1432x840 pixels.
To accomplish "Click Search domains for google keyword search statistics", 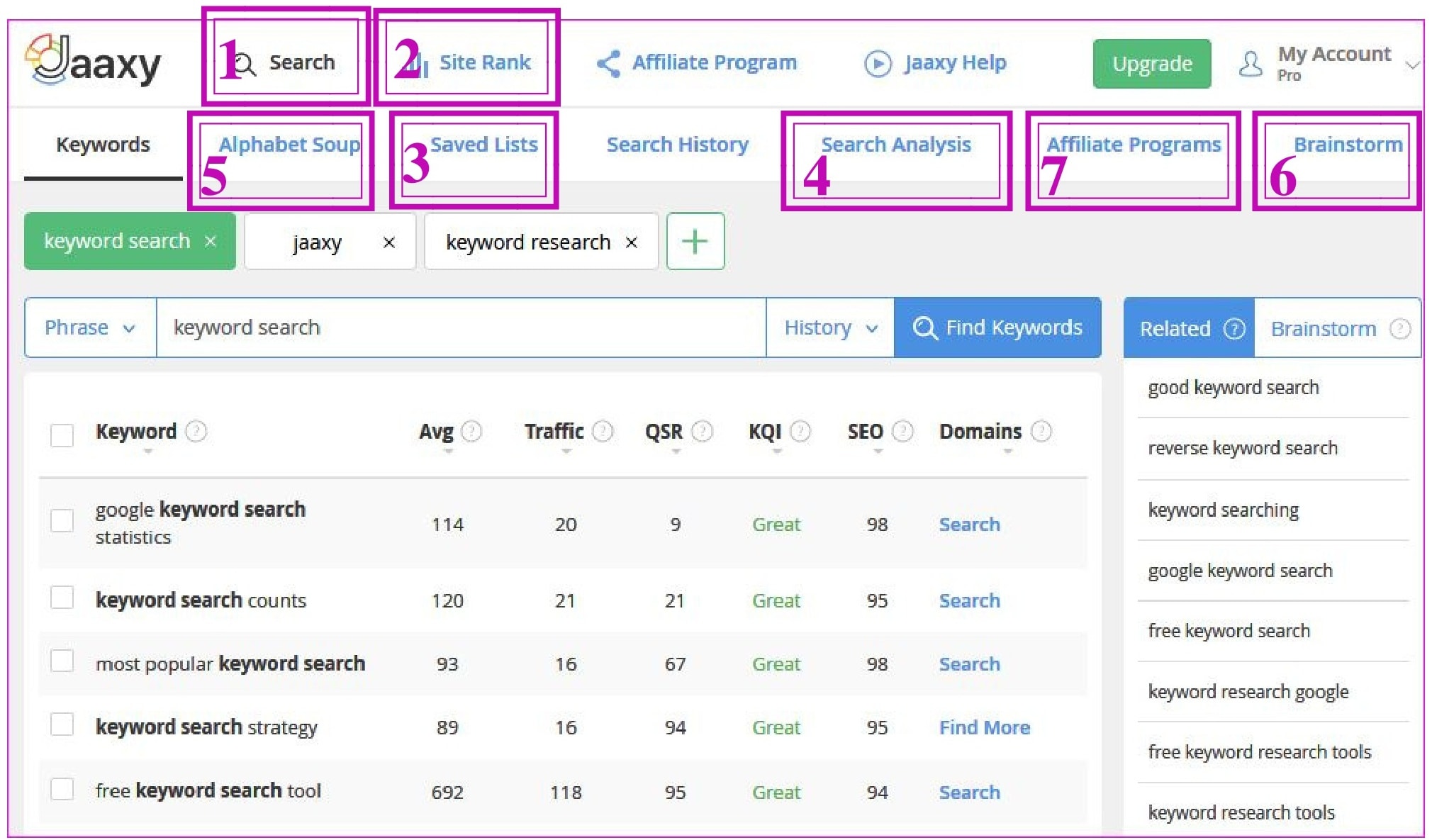I will click(x=969, y=525).
